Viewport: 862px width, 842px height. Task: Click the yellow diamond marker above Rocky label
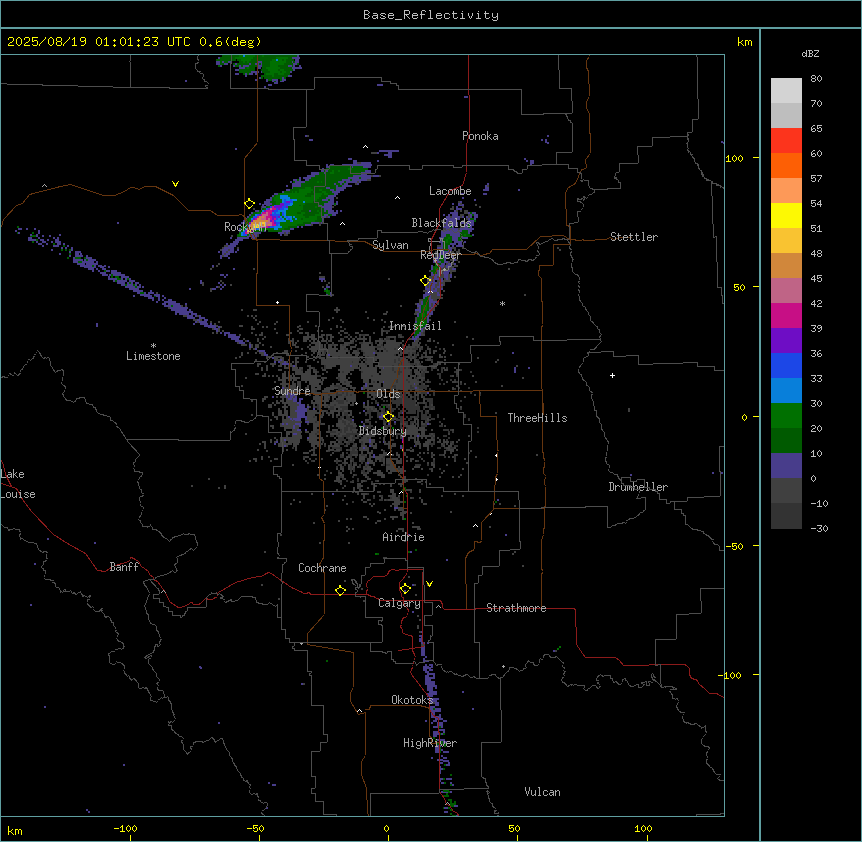pyautogui.click(x=250, y=204)
